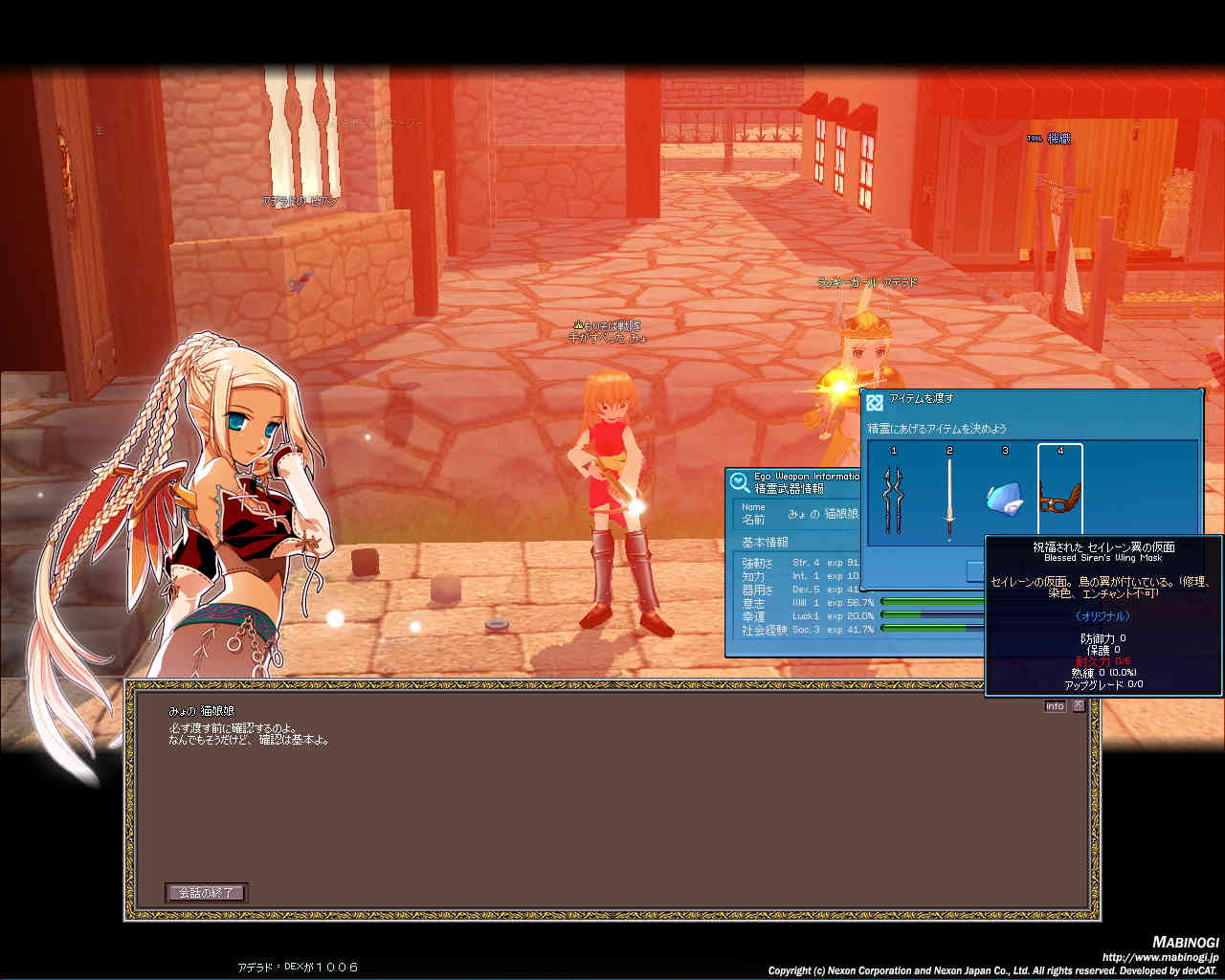Select the Siren's Wing Mask in slot 4
1225x980 pixels.
pos(1059,498)
